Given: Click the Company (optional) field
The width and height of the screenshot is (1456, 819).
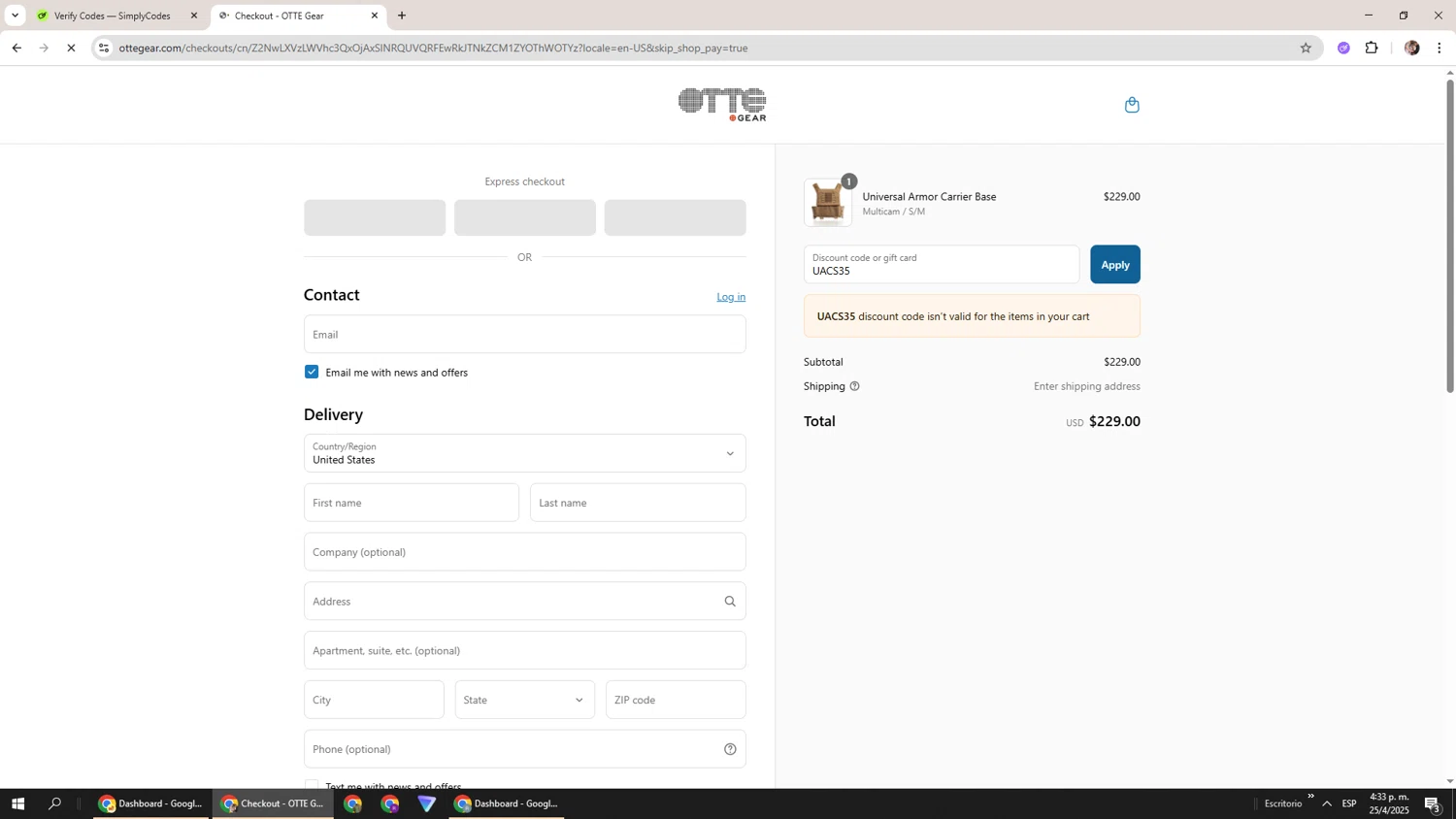Looking at the screenshot, I should pos(525,552).
